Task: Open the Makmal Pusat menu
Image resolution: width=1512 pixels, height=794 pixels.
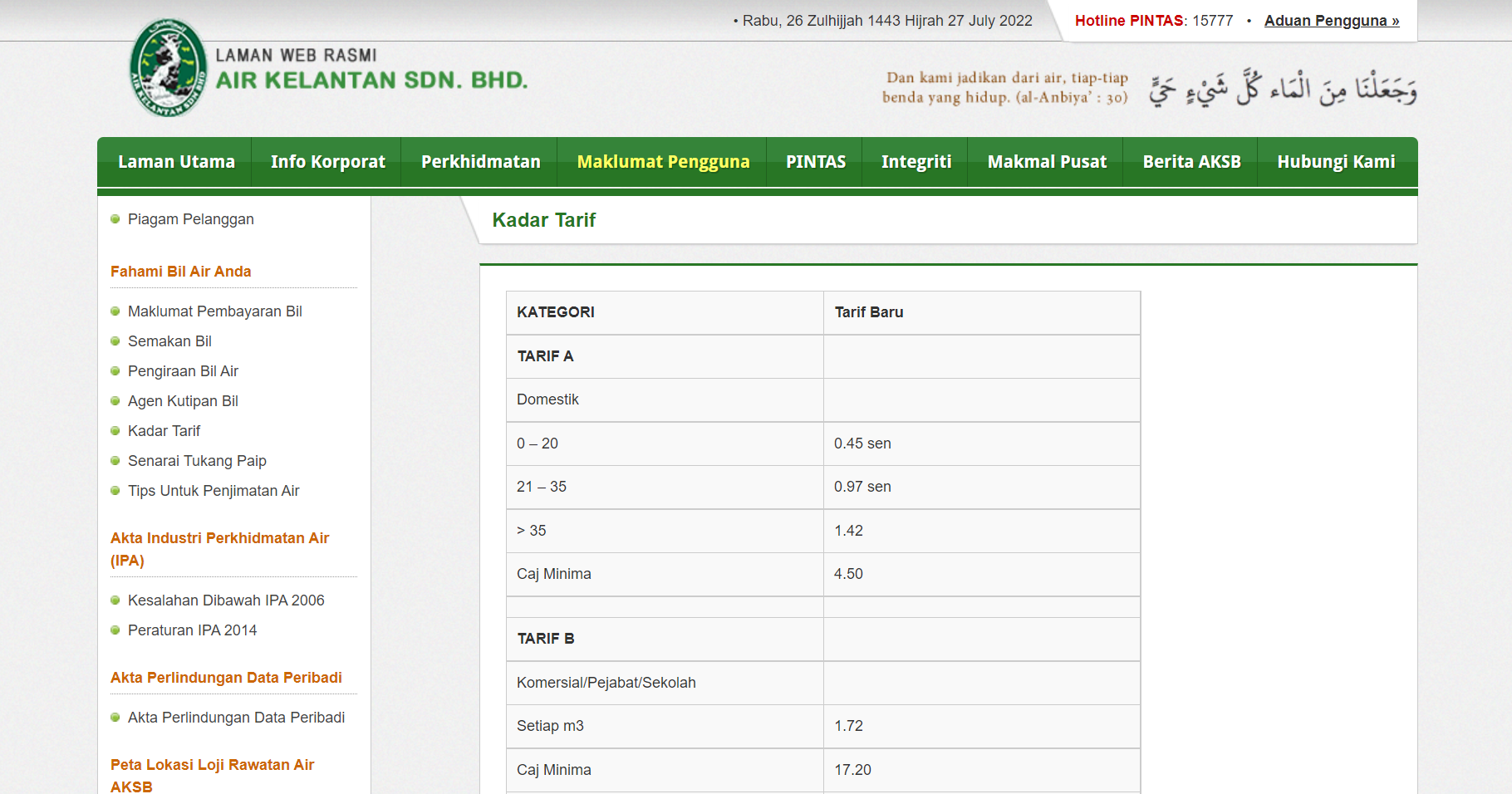Action: coord(1047,162)
